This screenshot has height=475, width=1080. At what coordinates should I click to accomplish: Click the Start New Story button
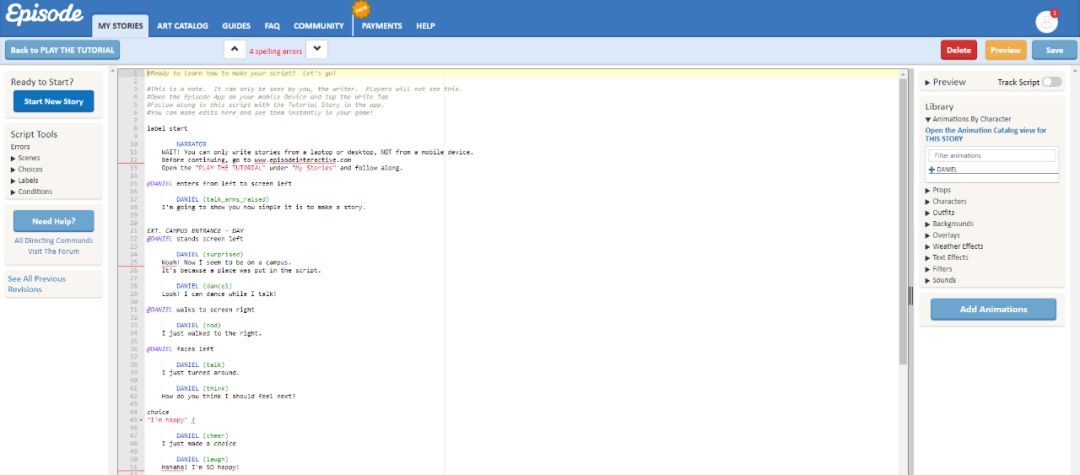(x=54, y=101)
